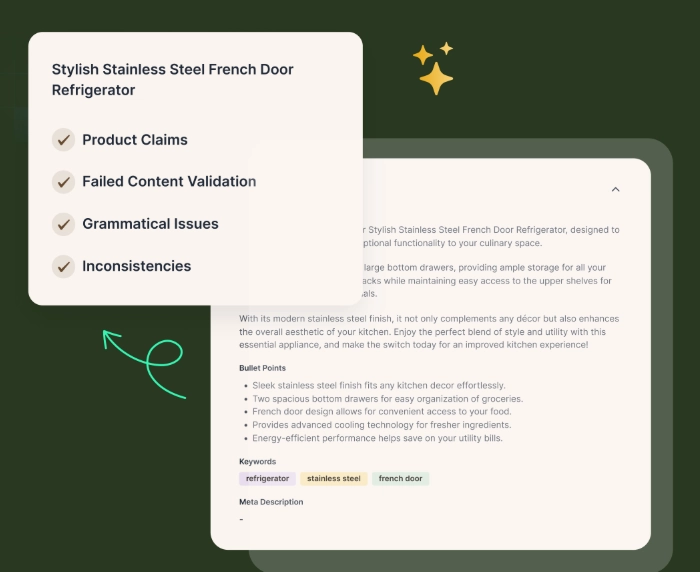Toggle the Failed Content Validation checkmark
700x572 pixels.
[x=64, y=182]
